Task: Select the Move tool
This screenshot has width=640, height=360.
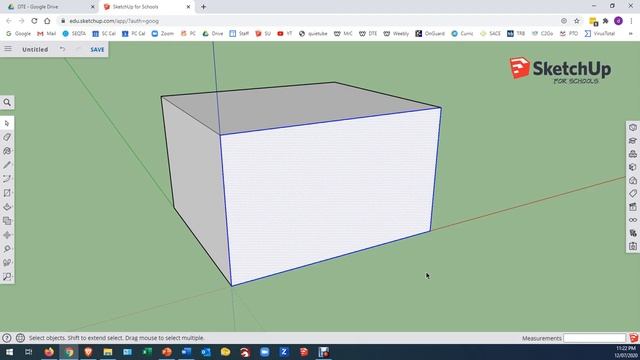Action: (x=7, y=235)
